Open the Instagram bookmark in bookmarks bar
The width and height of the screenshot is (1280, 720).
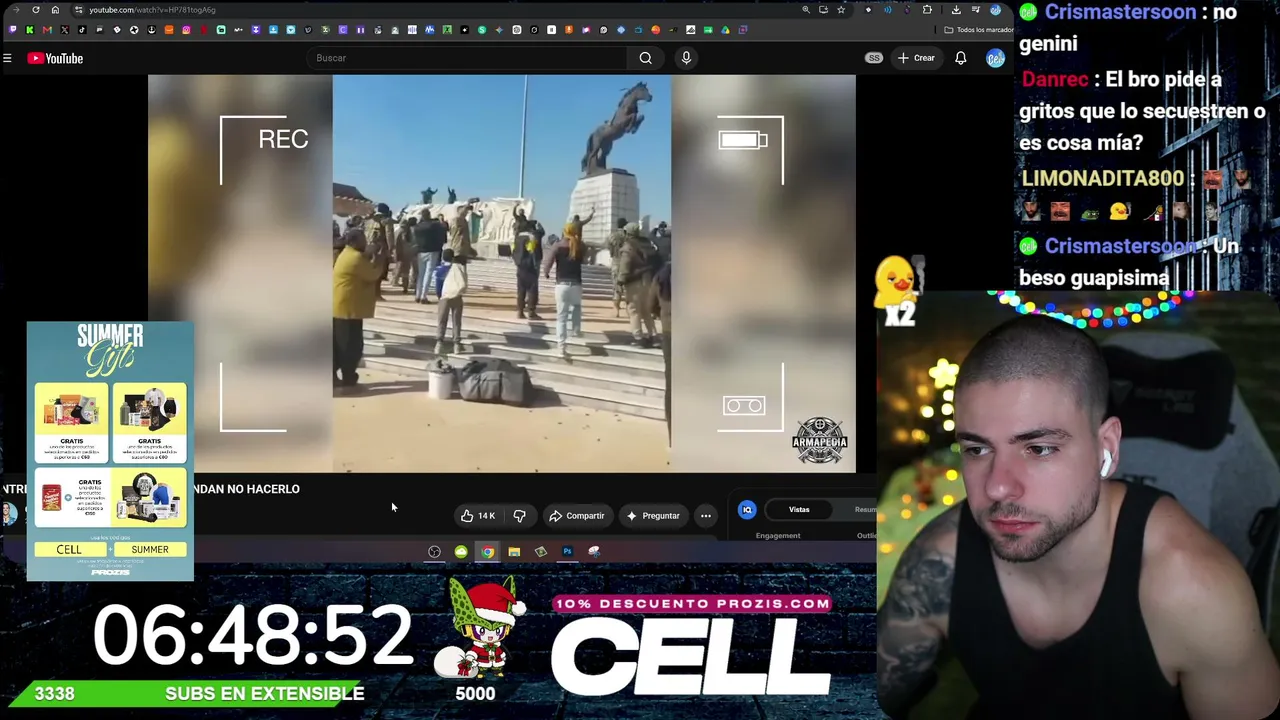pyautogui.click(x=186, y=30)
